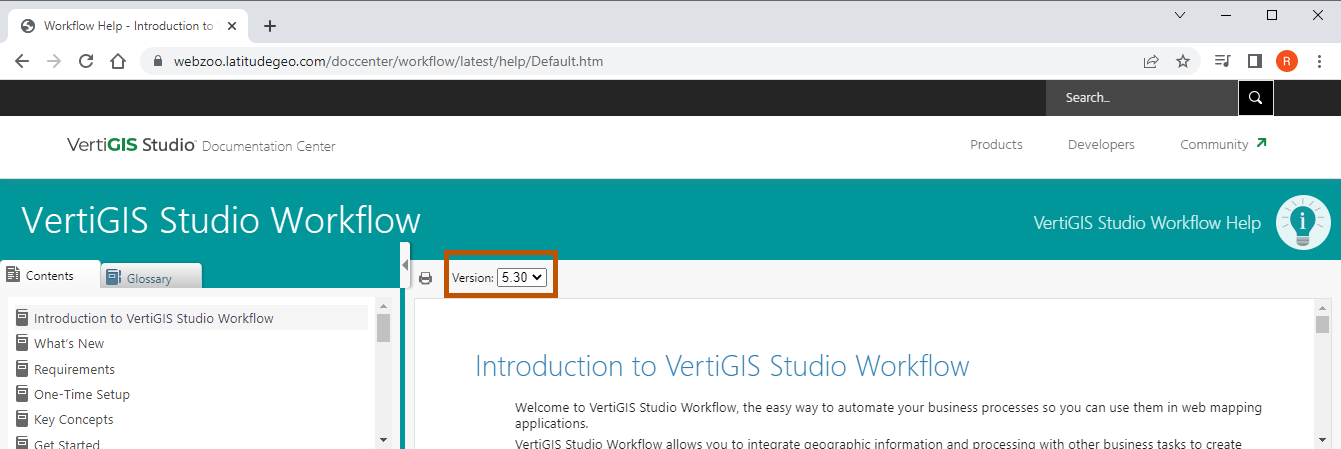
Task: Open the Community link
Action: coord(1223,145)
